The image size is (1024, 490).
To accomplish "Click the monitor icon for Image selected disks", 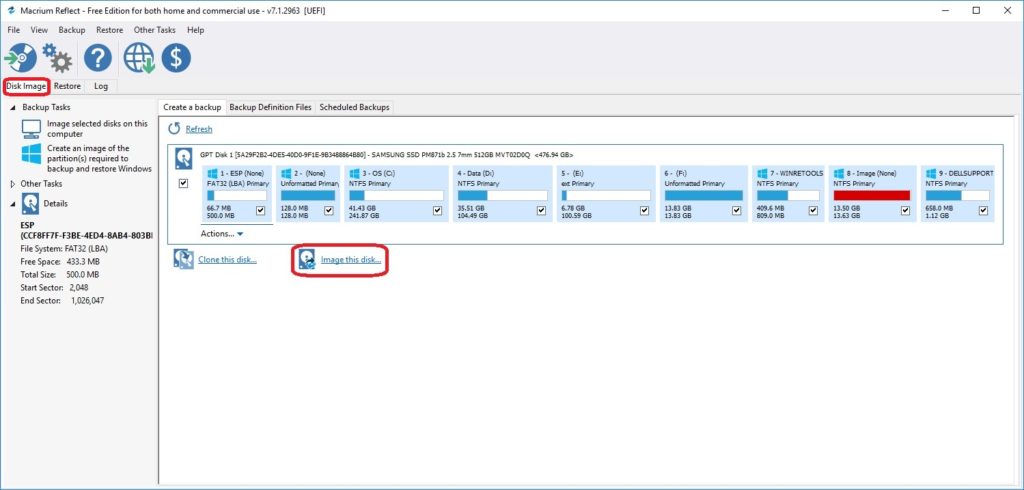I will [x=31, y=129].
